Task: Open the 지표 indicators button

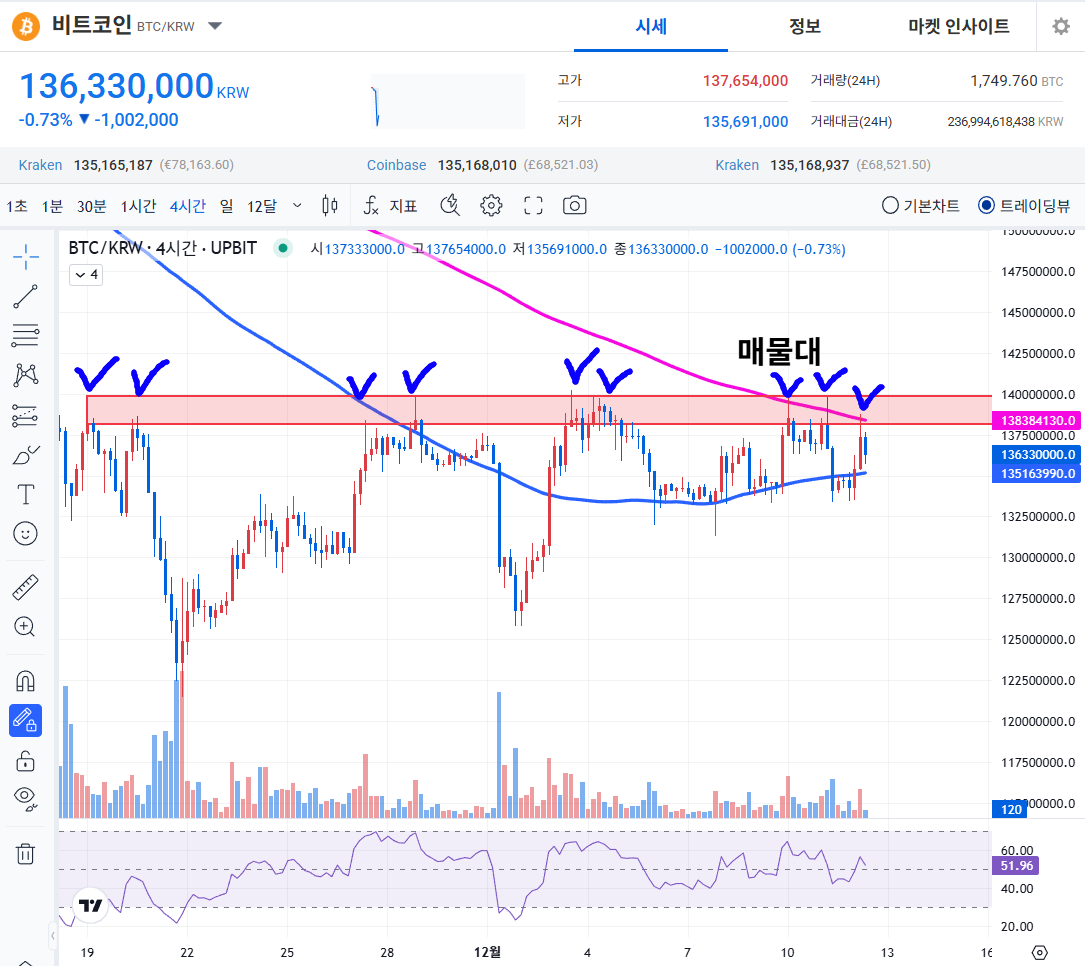Action: pyautogui.click(x=390, y=206)
